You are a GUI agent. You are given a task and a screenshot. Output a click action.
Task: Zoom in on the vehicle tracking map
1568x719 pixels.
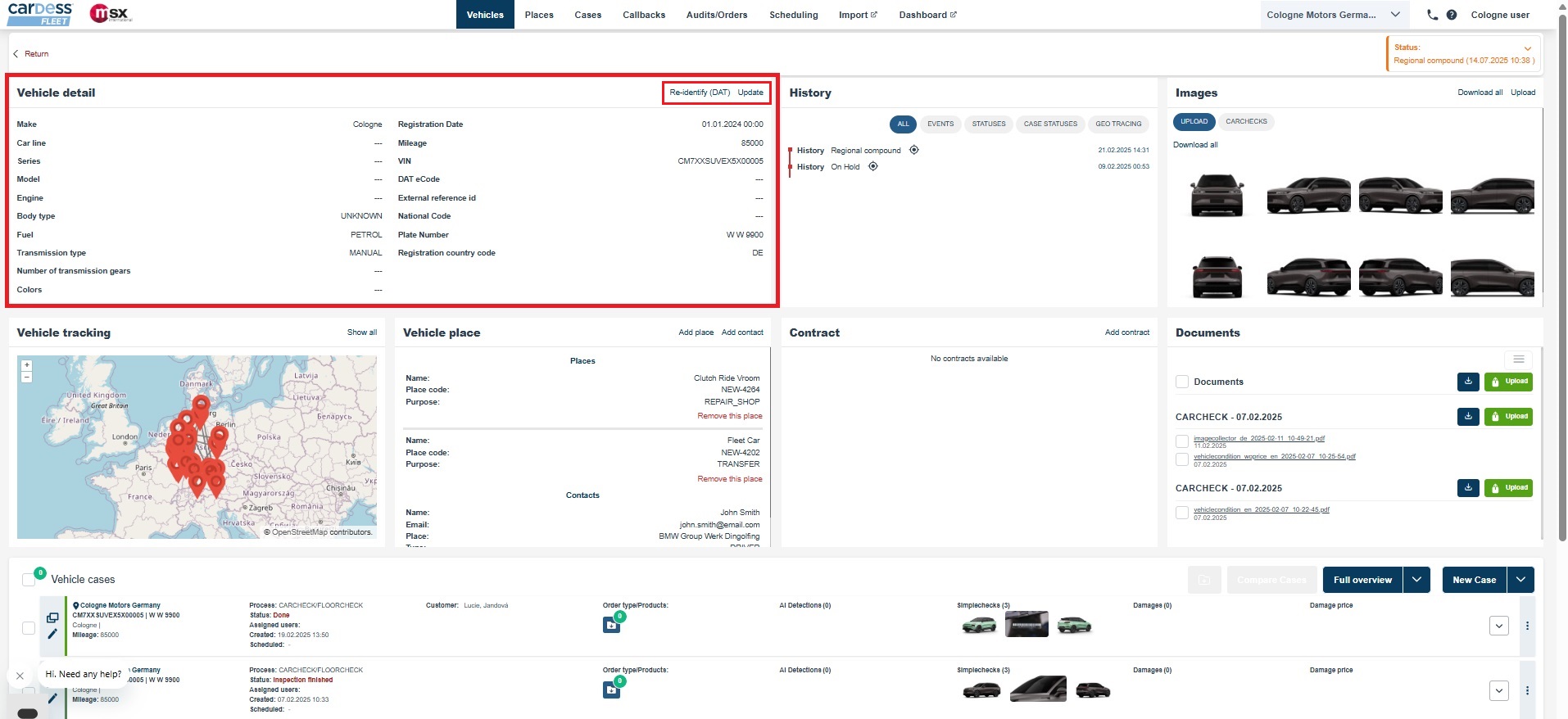click(27, 365)
